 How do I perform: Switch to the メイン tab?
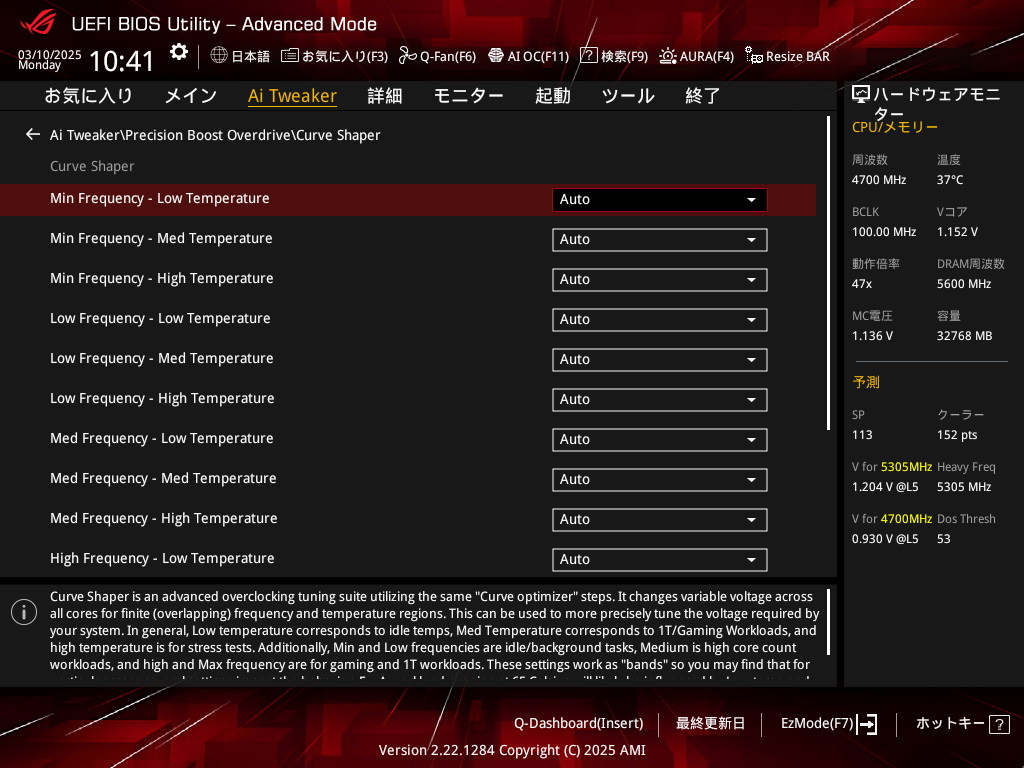pos(191,95)
